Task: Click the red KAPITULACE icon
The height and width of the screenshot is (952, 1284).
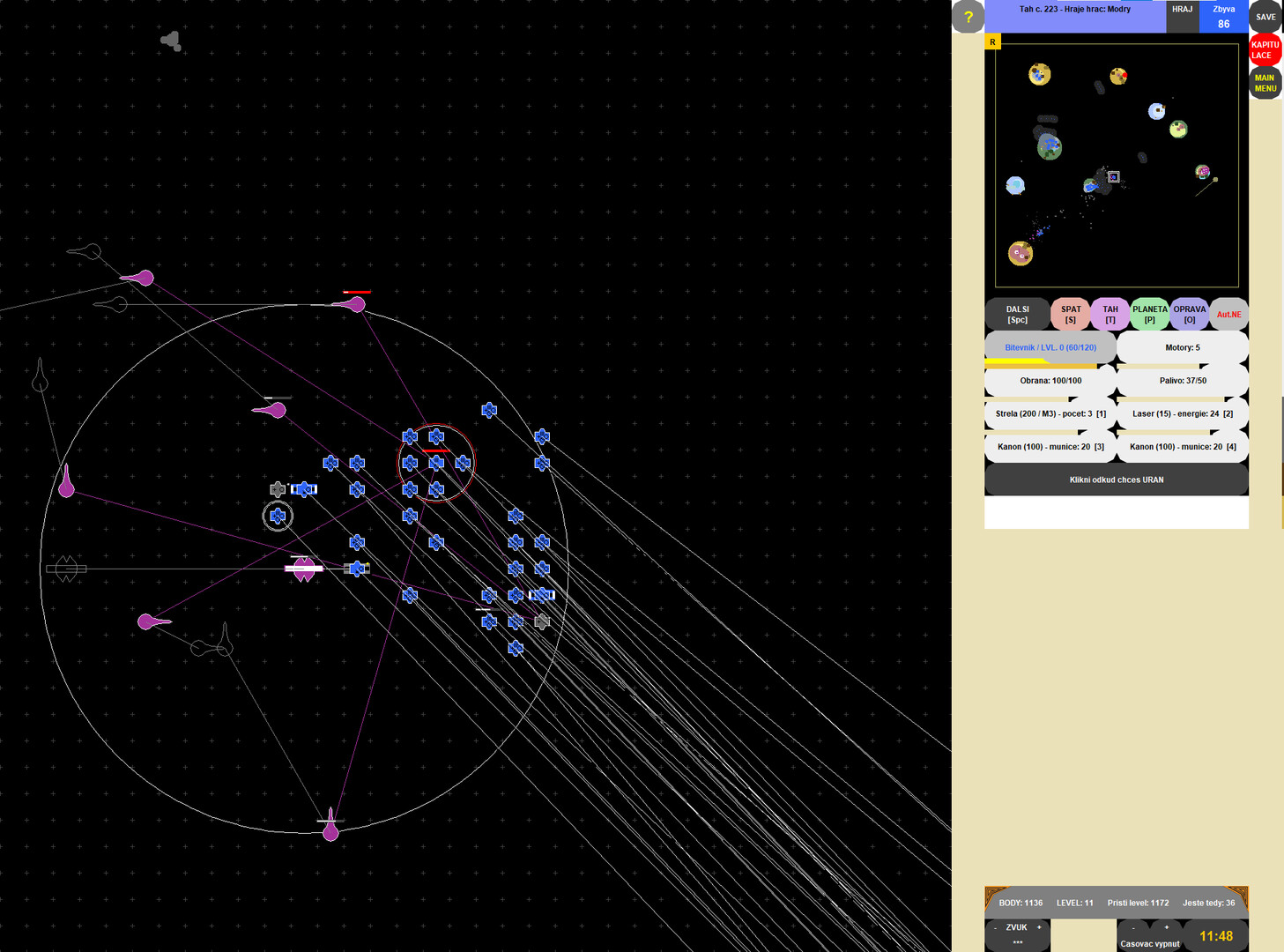Action: point(1265,50)
